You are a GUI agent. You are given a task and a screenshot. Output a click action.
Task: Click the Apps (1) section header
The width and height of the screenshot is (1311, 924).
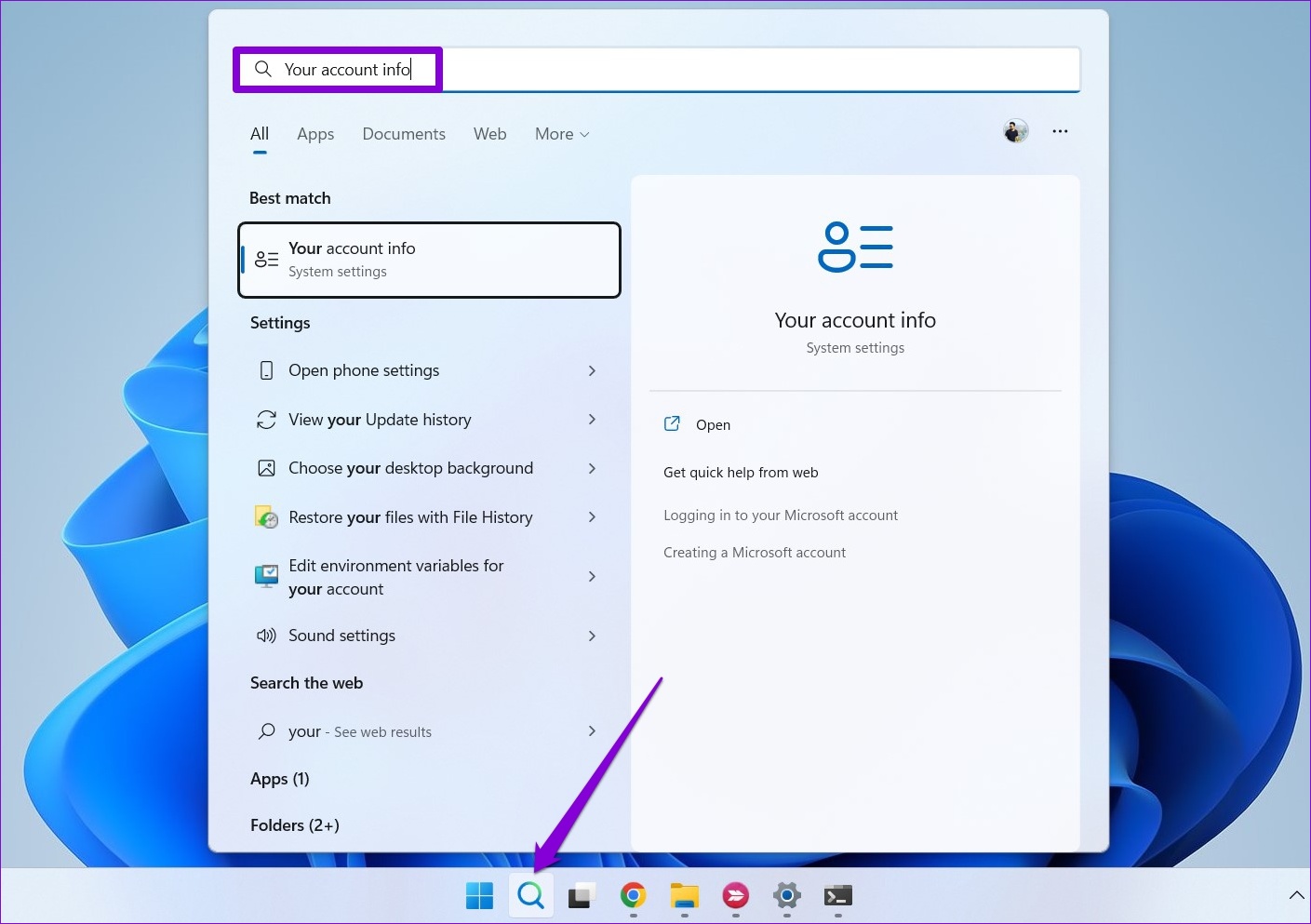(x=280, y=779)
